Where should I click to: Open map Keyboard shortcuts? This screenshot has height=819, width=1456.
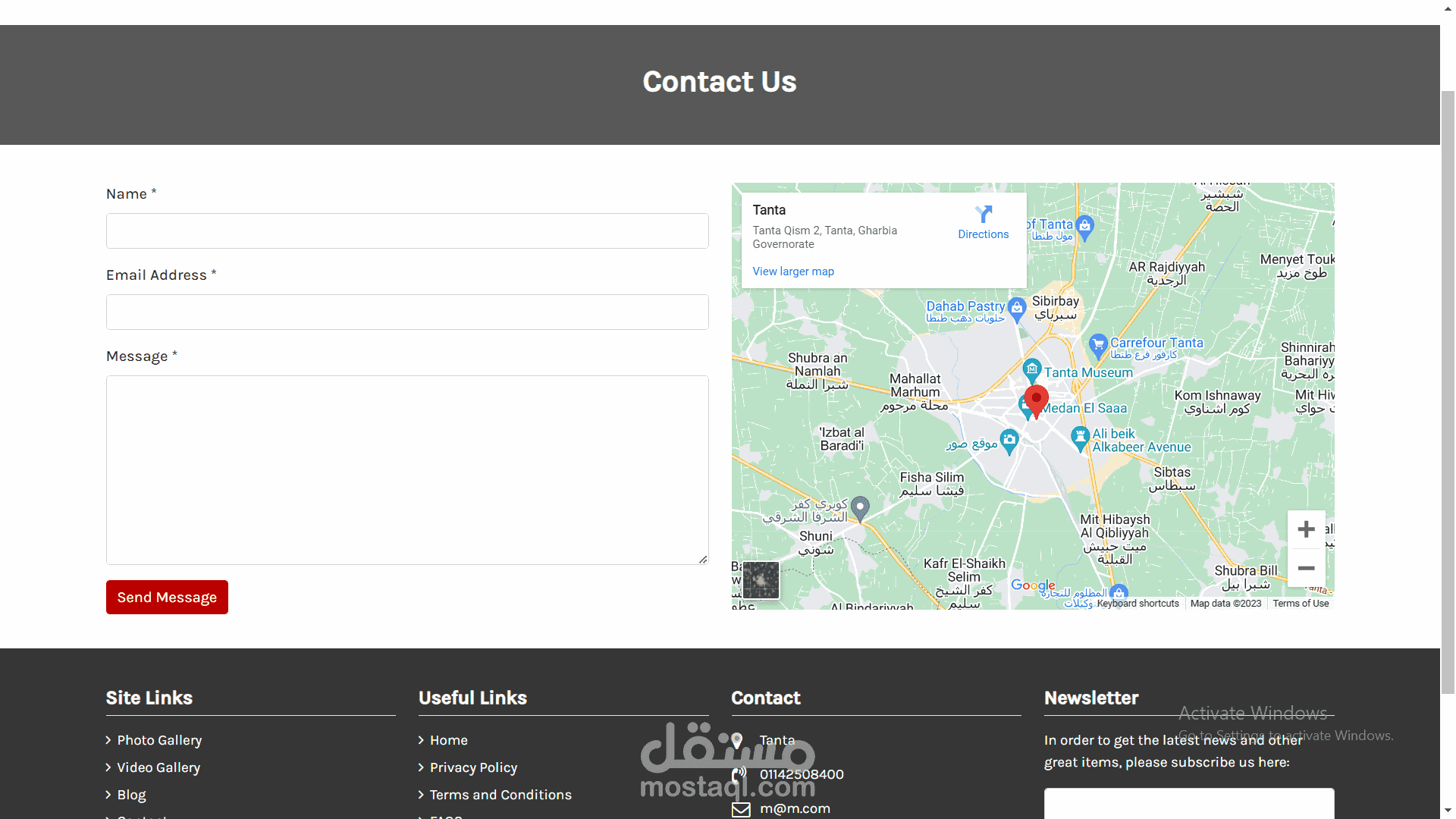click(1137, 604)
